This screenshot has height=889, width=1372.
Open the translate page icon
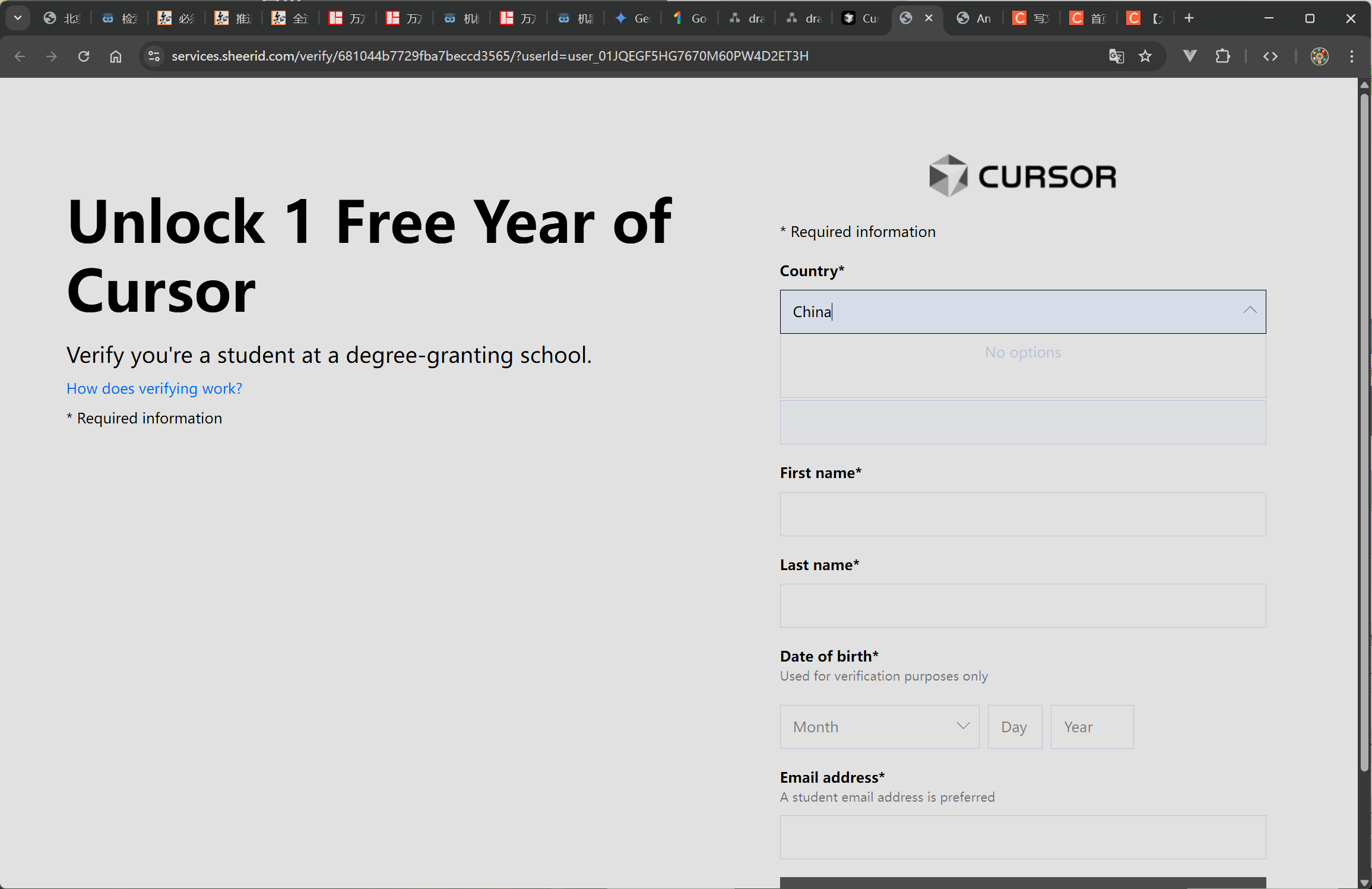1116,56
